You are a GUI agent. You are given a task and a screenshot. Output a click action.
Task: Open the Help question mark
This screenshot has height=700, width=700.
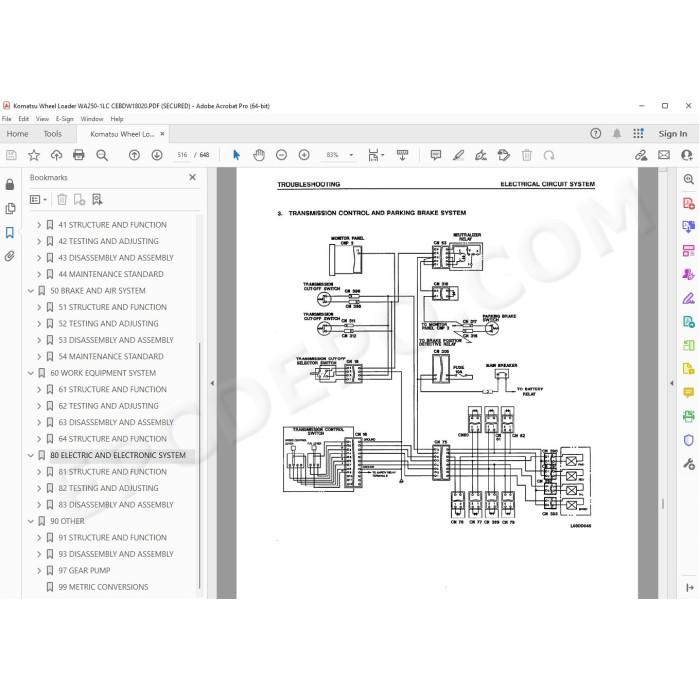(x=596, y=133)
